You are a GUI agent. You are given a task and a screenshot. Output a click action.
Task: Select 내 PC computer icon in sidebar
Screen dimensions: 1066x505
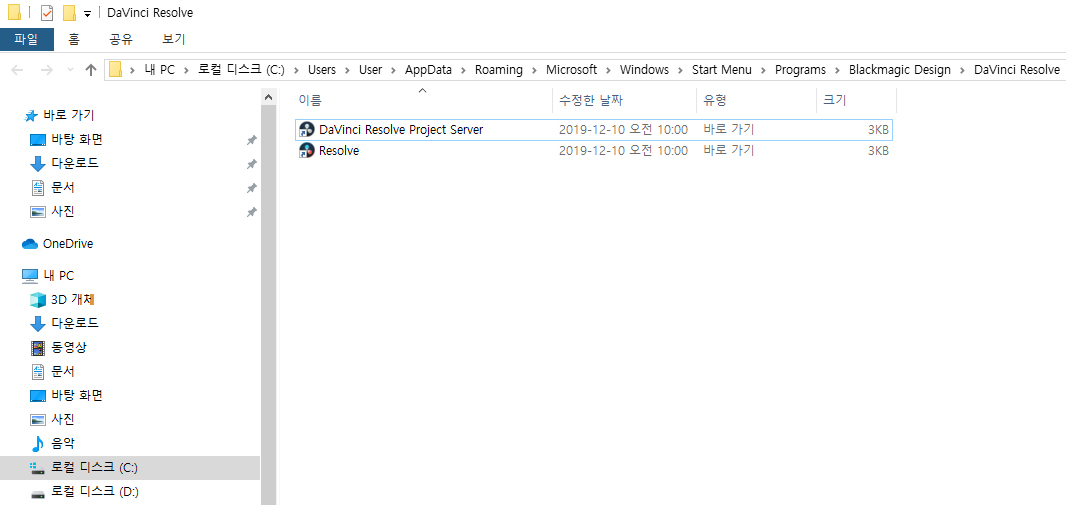(30, 275)
